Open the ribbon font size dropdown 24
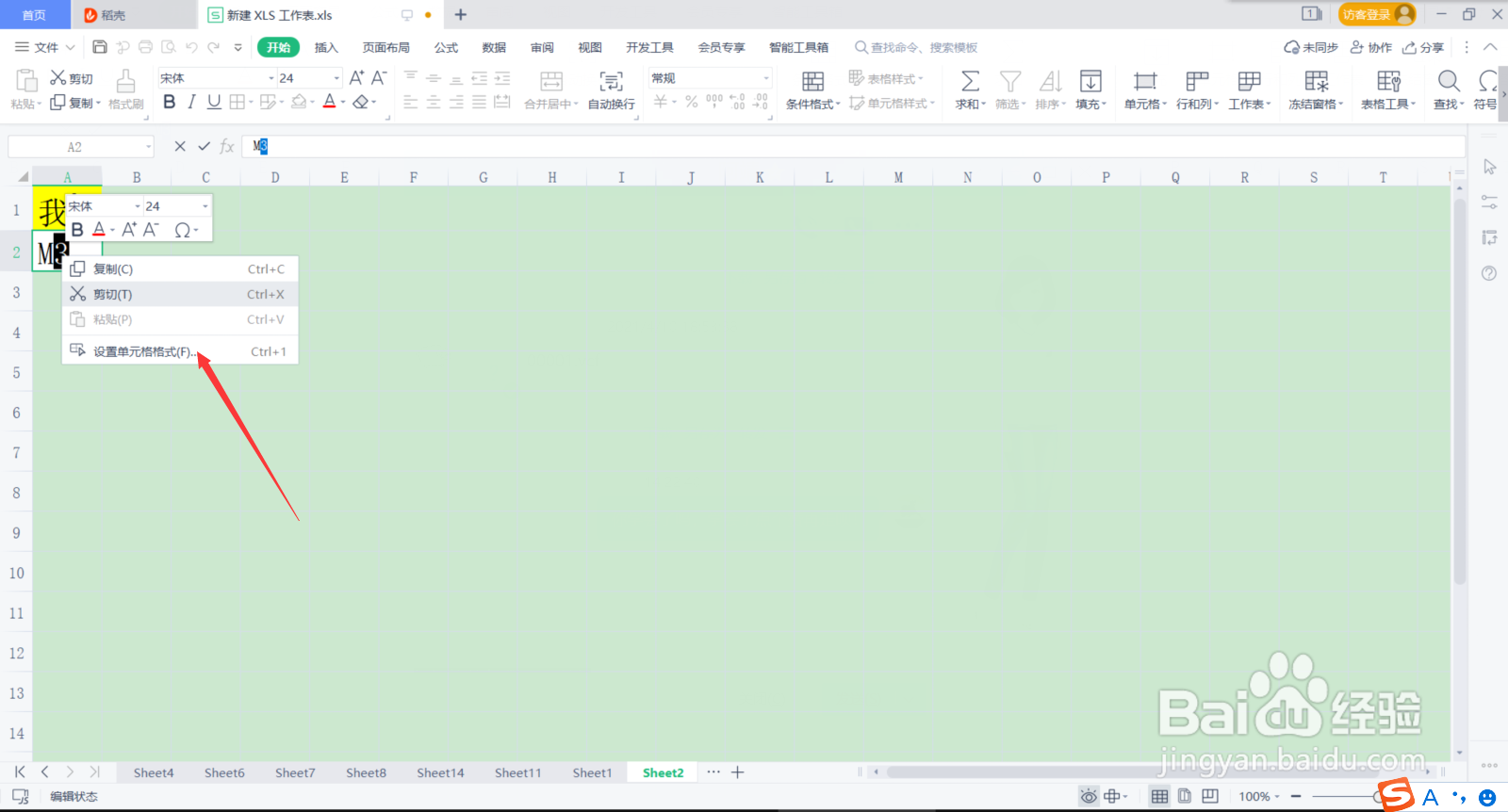Image resolution: width=1508 pixels, height=812 pixels. pos(336,78)
